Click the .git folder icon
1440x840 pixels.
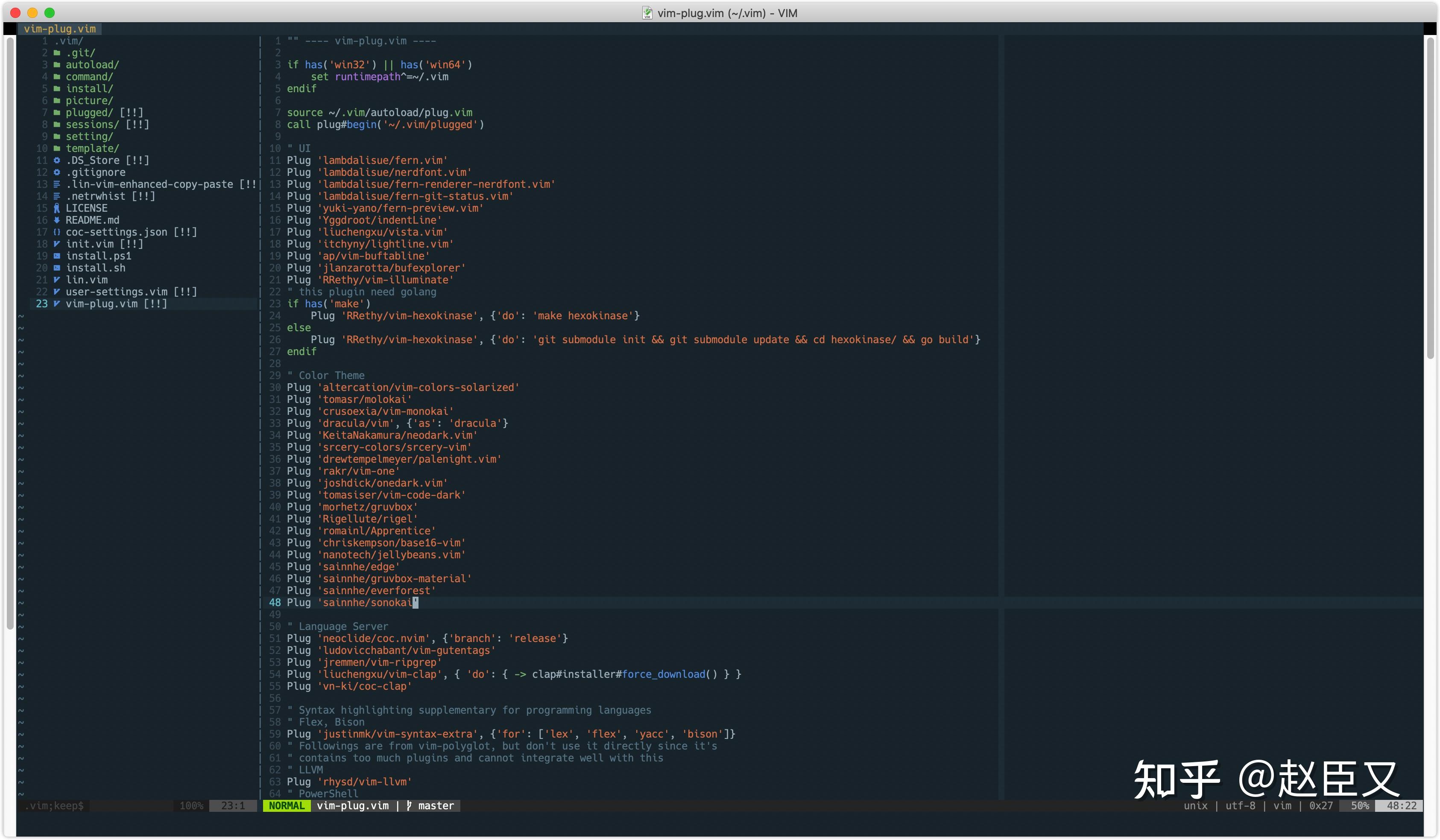(56, 53)
